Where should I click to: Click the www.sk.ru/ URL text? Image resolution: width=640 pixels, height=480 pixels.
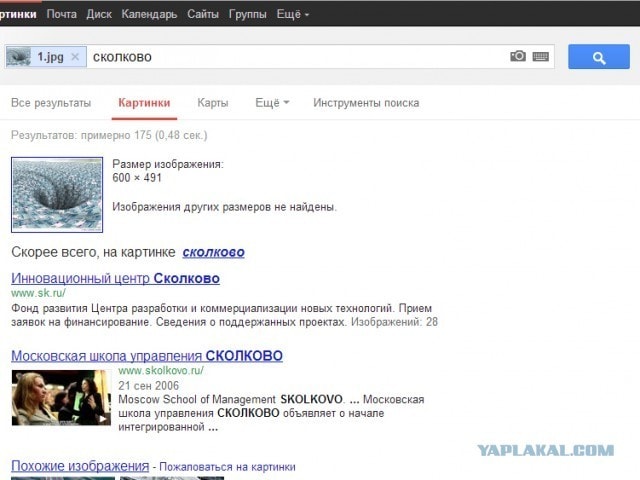[x=38, y=293]
